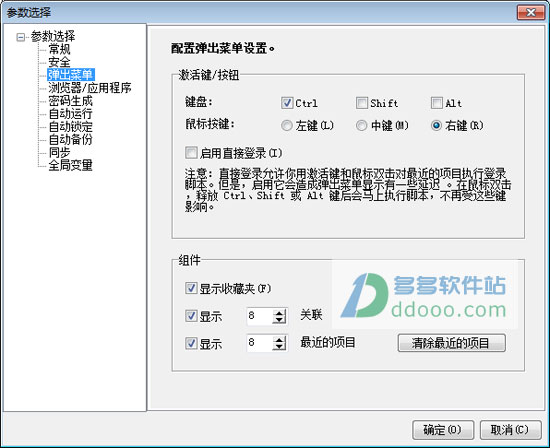
Task: Uncheck 显示收藏夹(F) checkbox
Action: coord(191,288)
